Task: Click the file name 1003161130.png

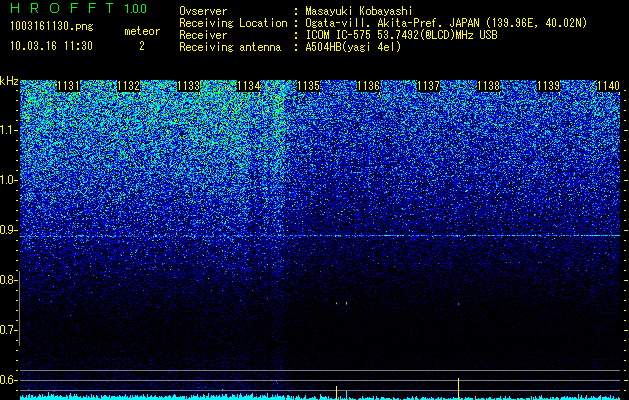Action: [52, 27]
